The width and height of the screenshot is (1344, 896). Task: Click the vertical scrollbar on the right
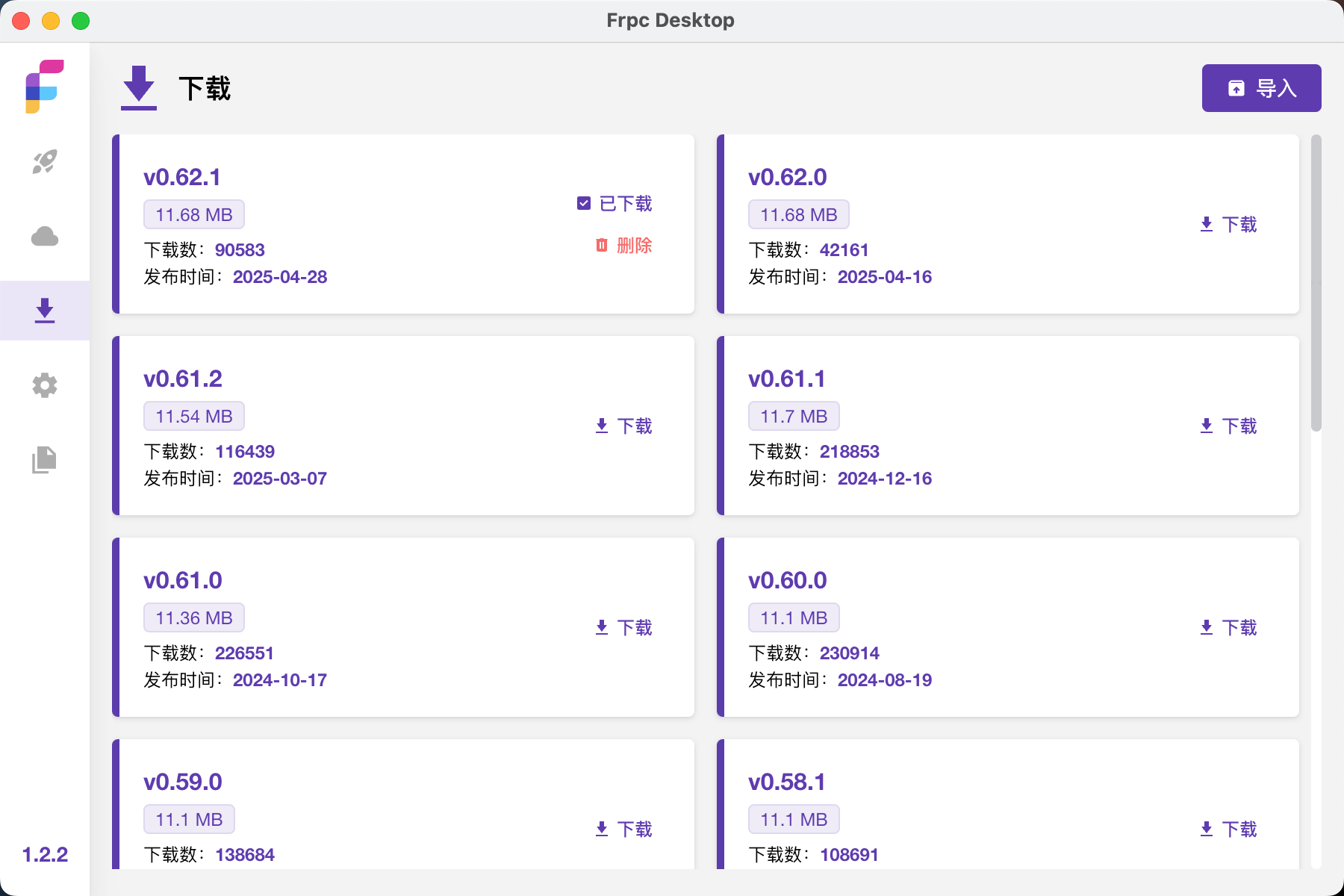click(x=1316, y=284)
